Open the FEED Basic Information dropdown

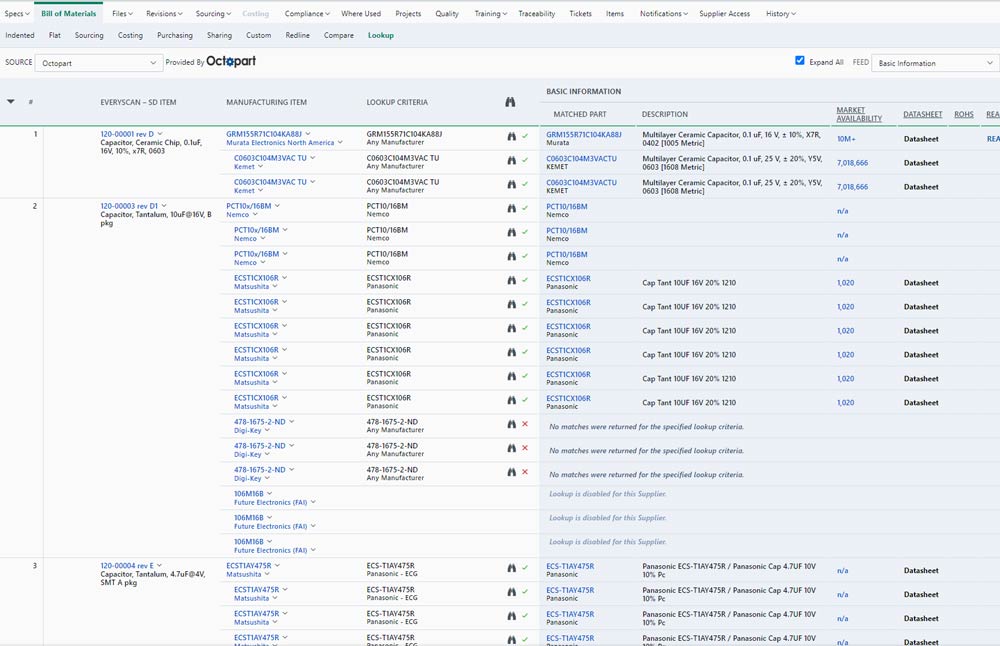(x=935, y=62)
